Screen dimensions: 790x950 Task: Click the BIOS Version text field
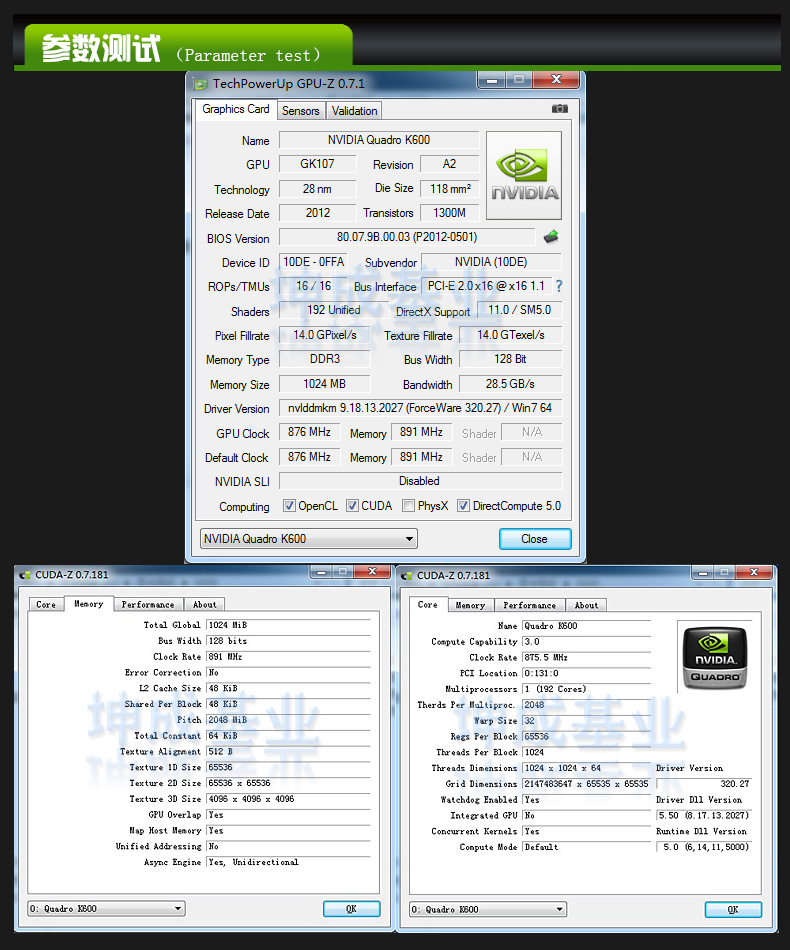coord(407,237)
